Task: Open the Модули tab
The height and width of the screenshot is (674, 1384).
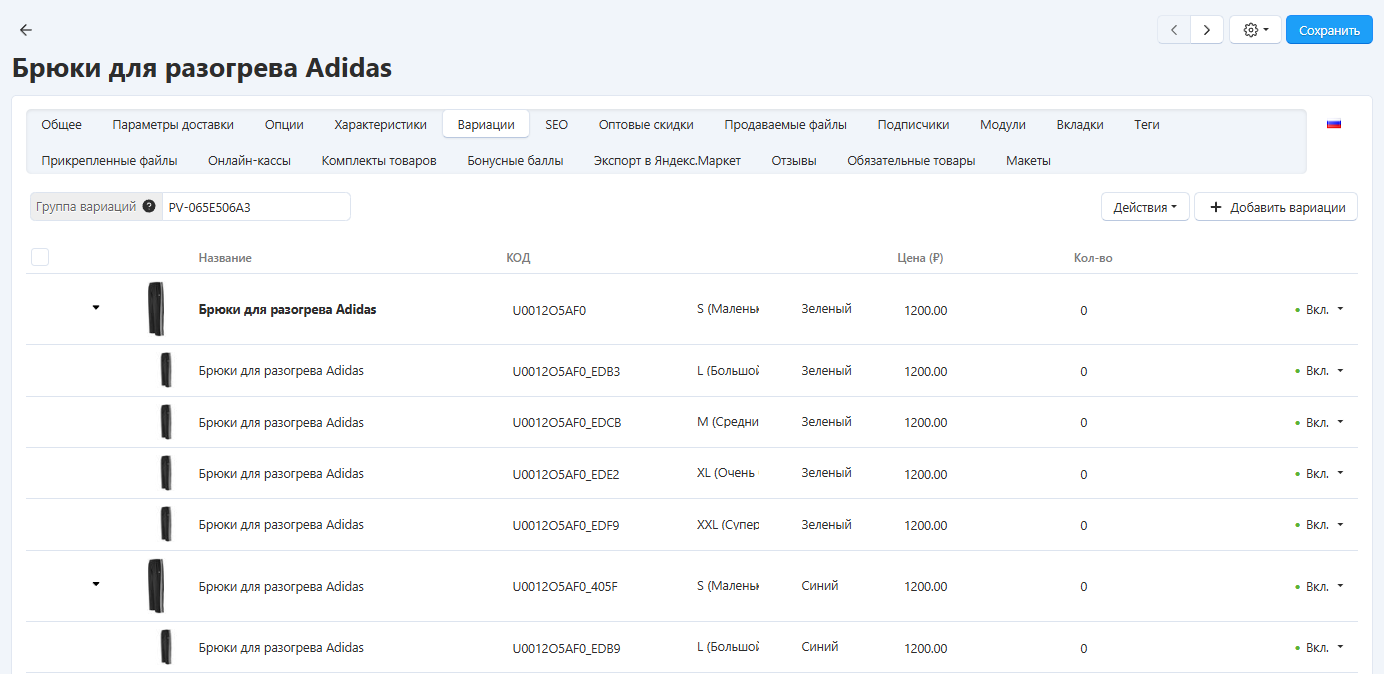Action: point(1003,125)
